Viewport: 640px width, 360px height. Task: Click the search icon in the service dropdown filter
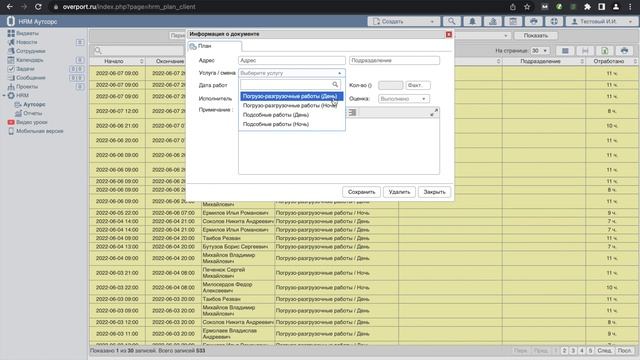coord(335,84)
